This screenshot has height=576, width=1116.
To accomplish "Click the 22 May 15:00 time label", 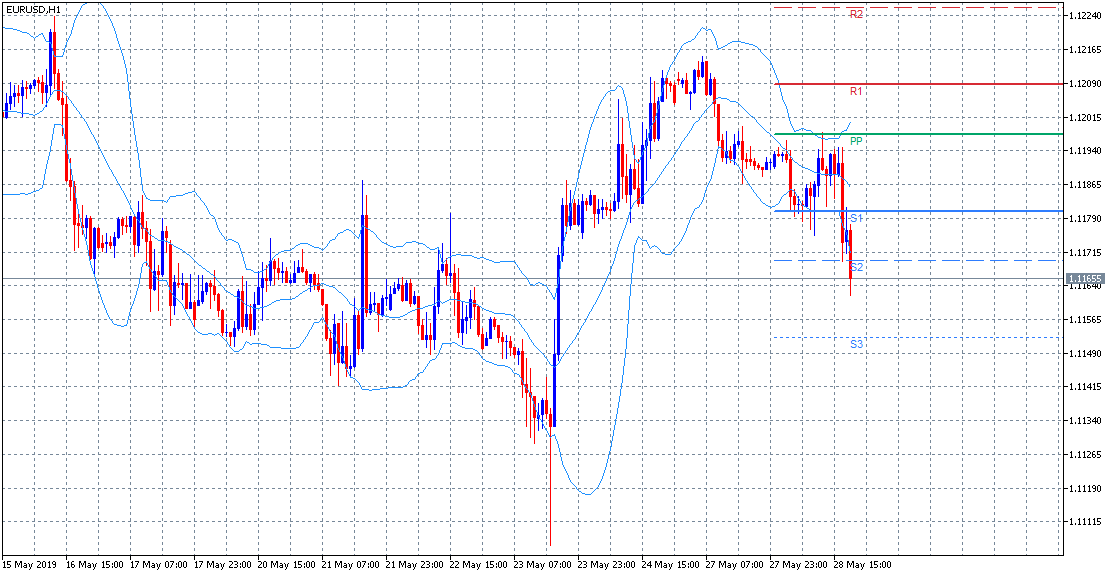I will (479, 564).
